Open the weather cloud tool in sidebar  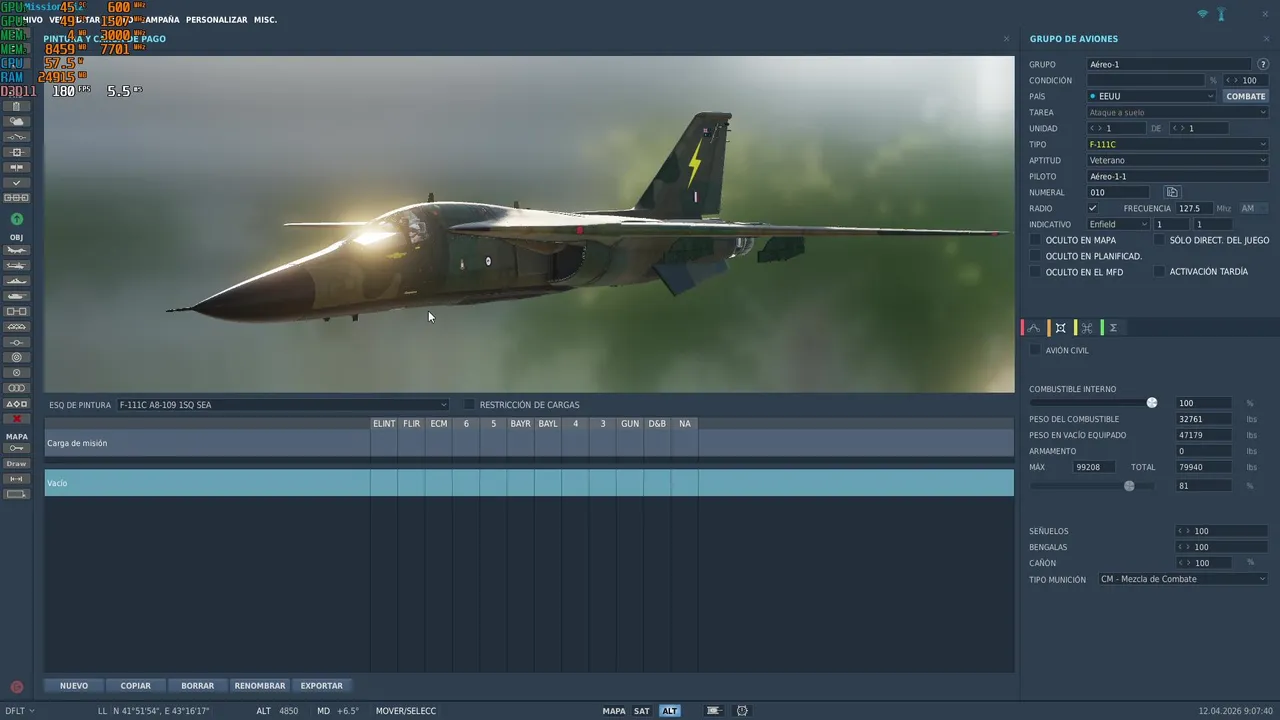pos(16,121)
